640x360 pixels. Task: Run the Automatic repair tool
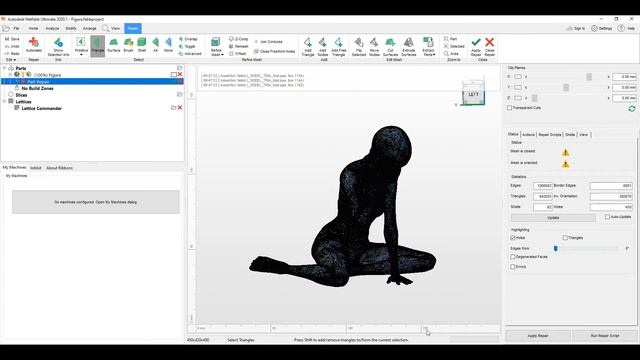click(34, 44)
